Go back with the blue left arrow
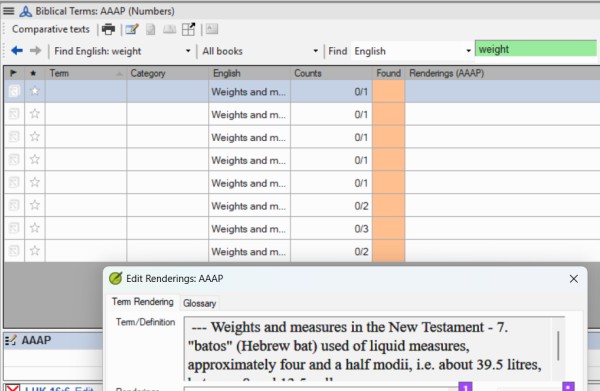Image resolution: width=600 pixels, height=391 pixels. [x=17, y=51]
